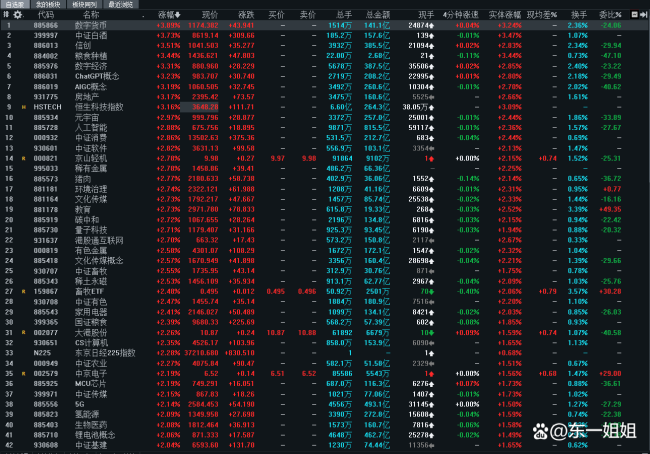
Task: Select the 京山轻机 row name
Action: 91,158
